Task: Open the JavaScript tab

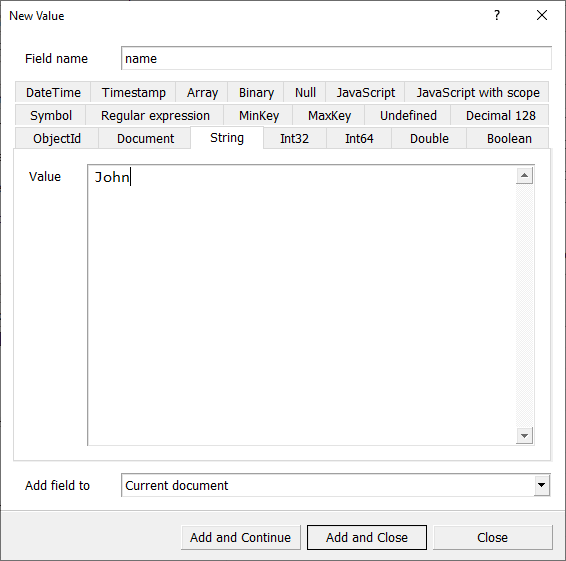Action: [365, 92]
